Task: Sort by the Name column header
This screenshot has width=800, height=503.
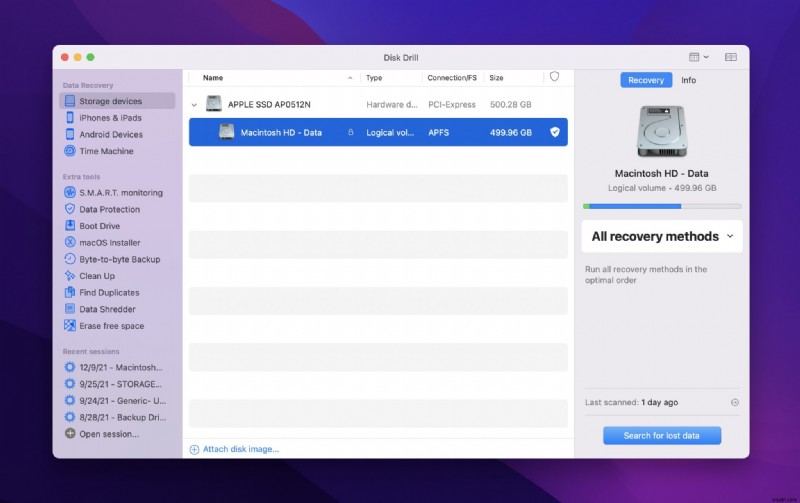Action: (x=213, y=78)
